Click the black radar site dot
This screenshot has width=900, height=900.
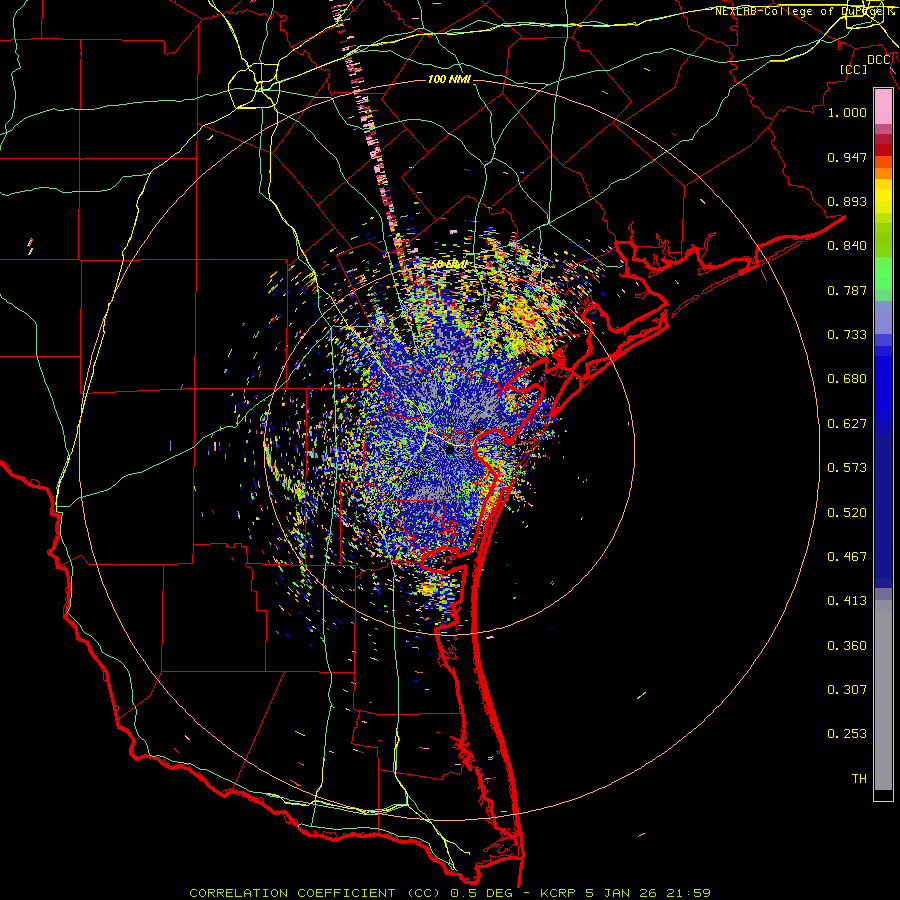pyautogui.click(x=450, y=450)
